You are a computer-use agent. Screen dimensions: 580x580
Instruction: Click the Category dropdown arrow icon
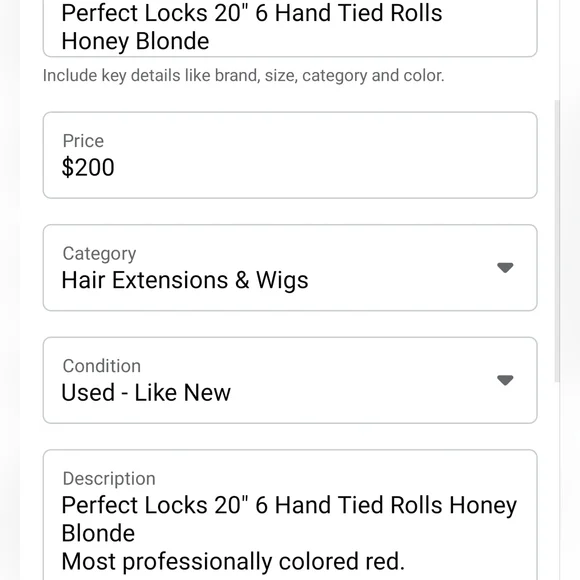[505, 267]
